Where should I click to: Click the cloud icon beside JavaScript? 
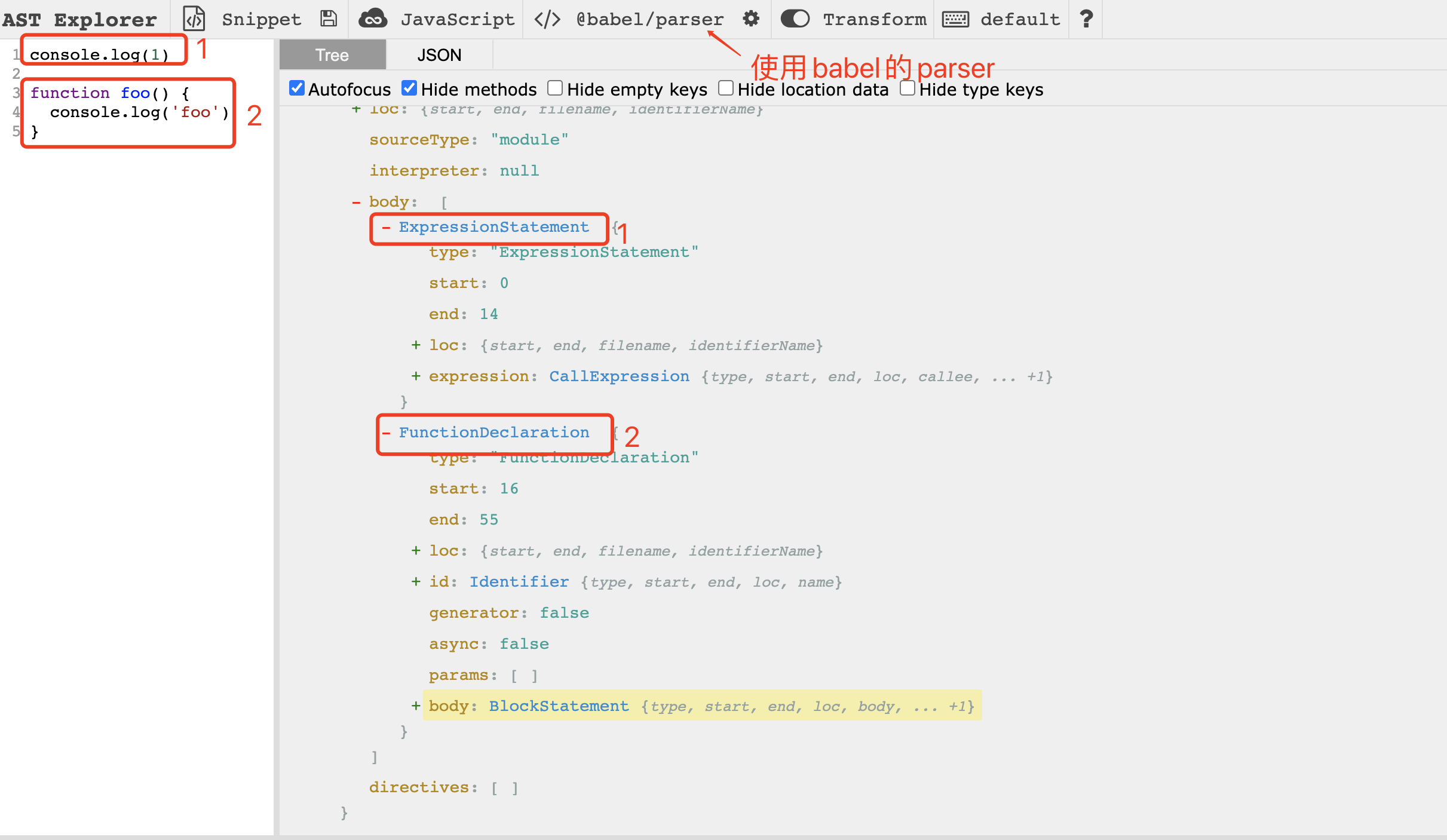[373, 19]
